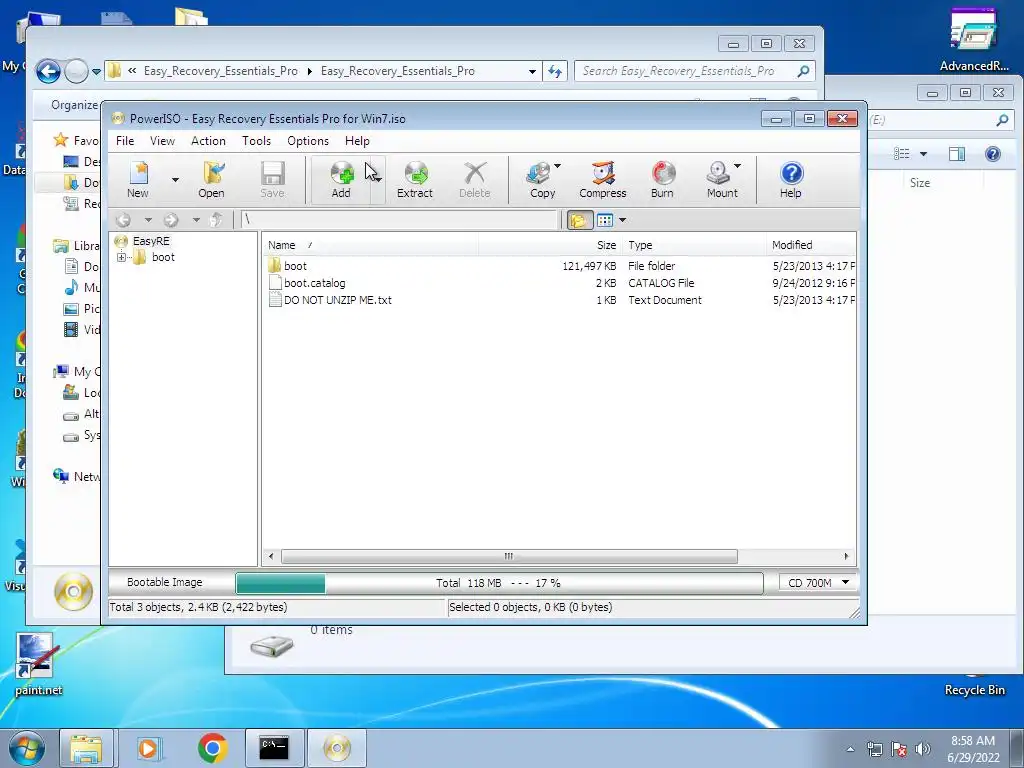Image resolution: width=1024 pixels, height=768 pixels.
Task: Expand the Copy dropdown arrow
Action: [557, 166]
